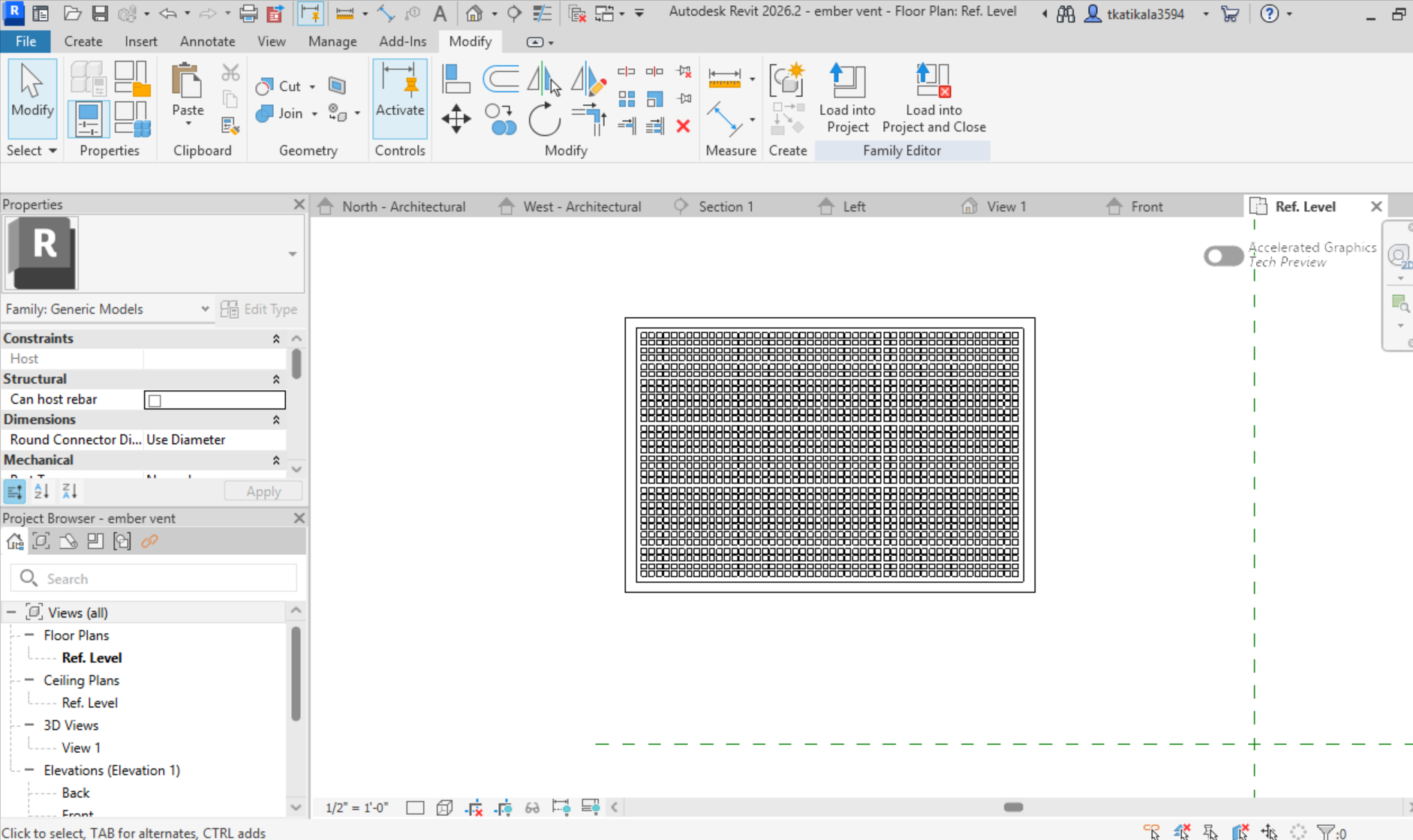Open the Autodesk search binoculars icon
Screen dimensions: 1413x840
(1066, 13)
